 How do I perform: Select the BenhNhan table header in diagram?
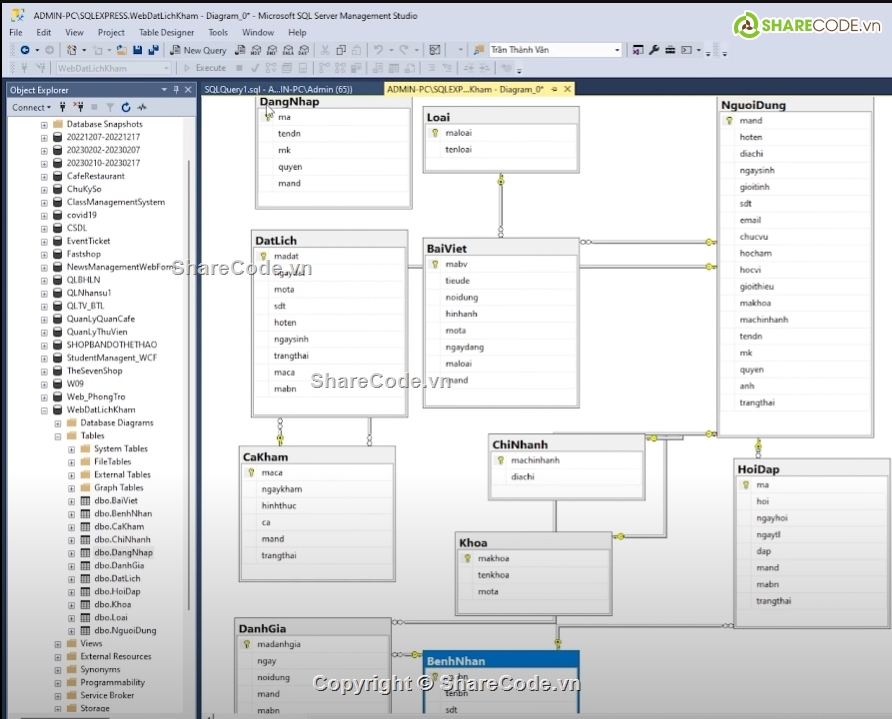tap(501, 661)
